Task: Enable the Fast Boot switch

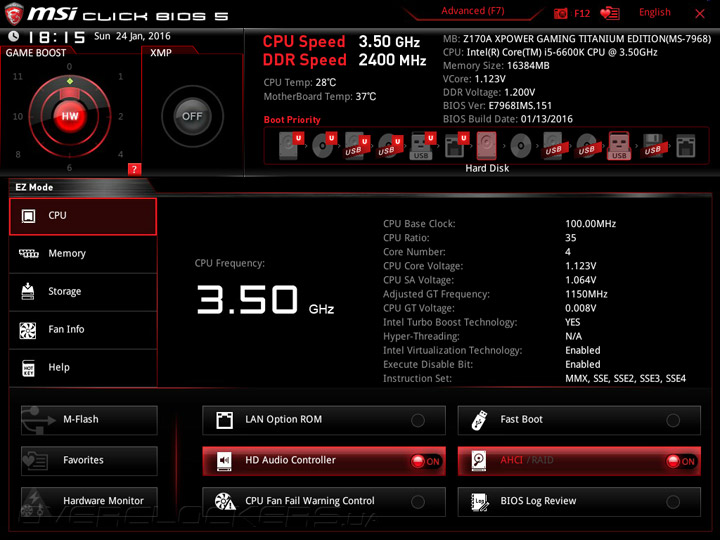Action: pyautogui.click(x=673, y=420)
